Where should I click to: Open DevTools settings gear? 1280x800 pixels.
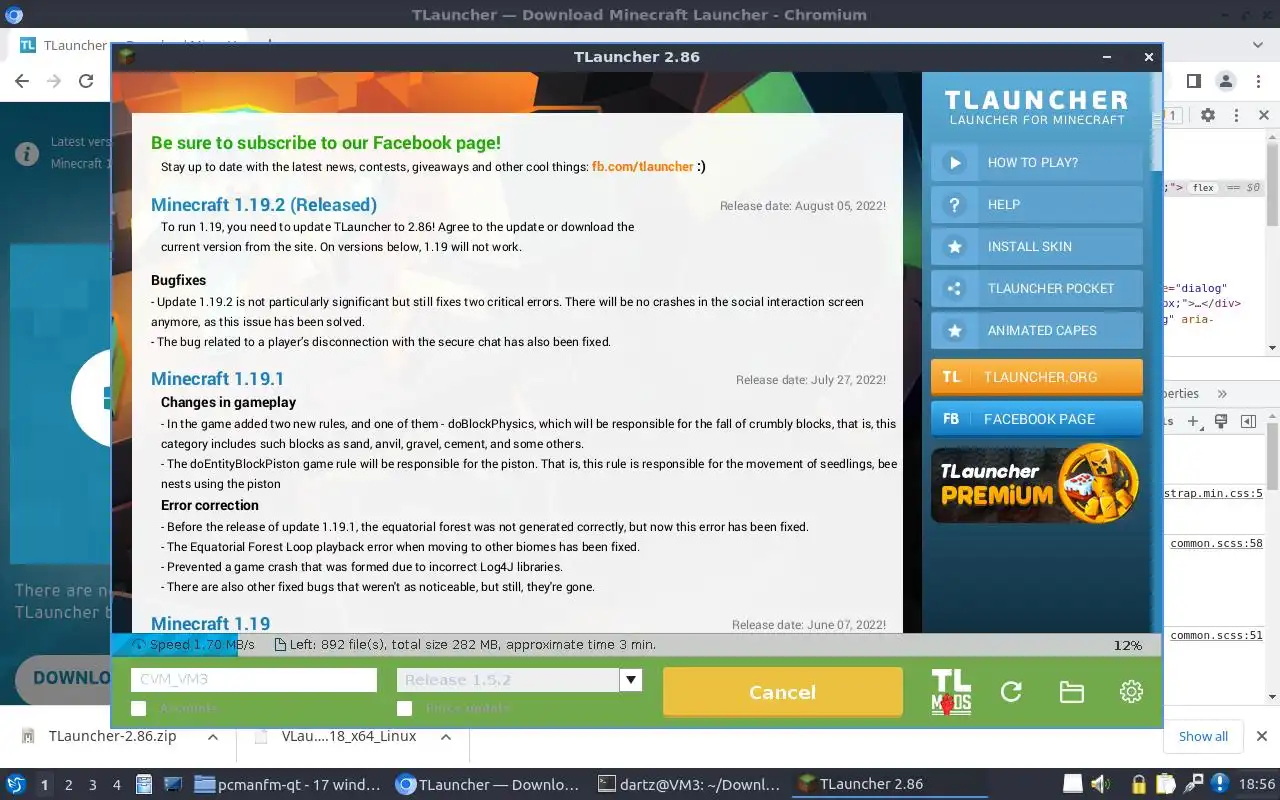point(1208,115)
